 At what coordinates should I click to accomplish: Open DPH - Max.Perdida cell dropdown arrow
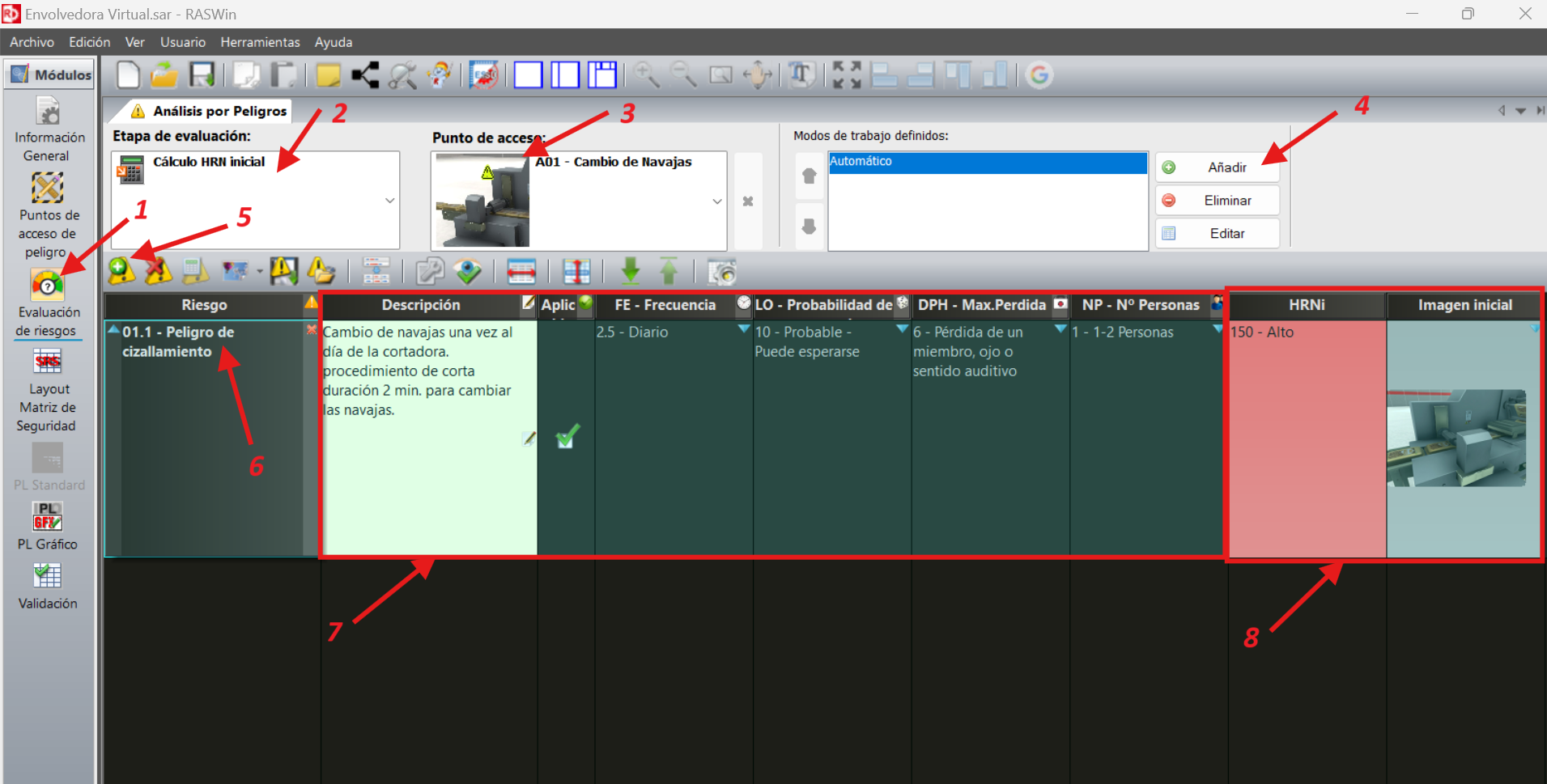1060,328
